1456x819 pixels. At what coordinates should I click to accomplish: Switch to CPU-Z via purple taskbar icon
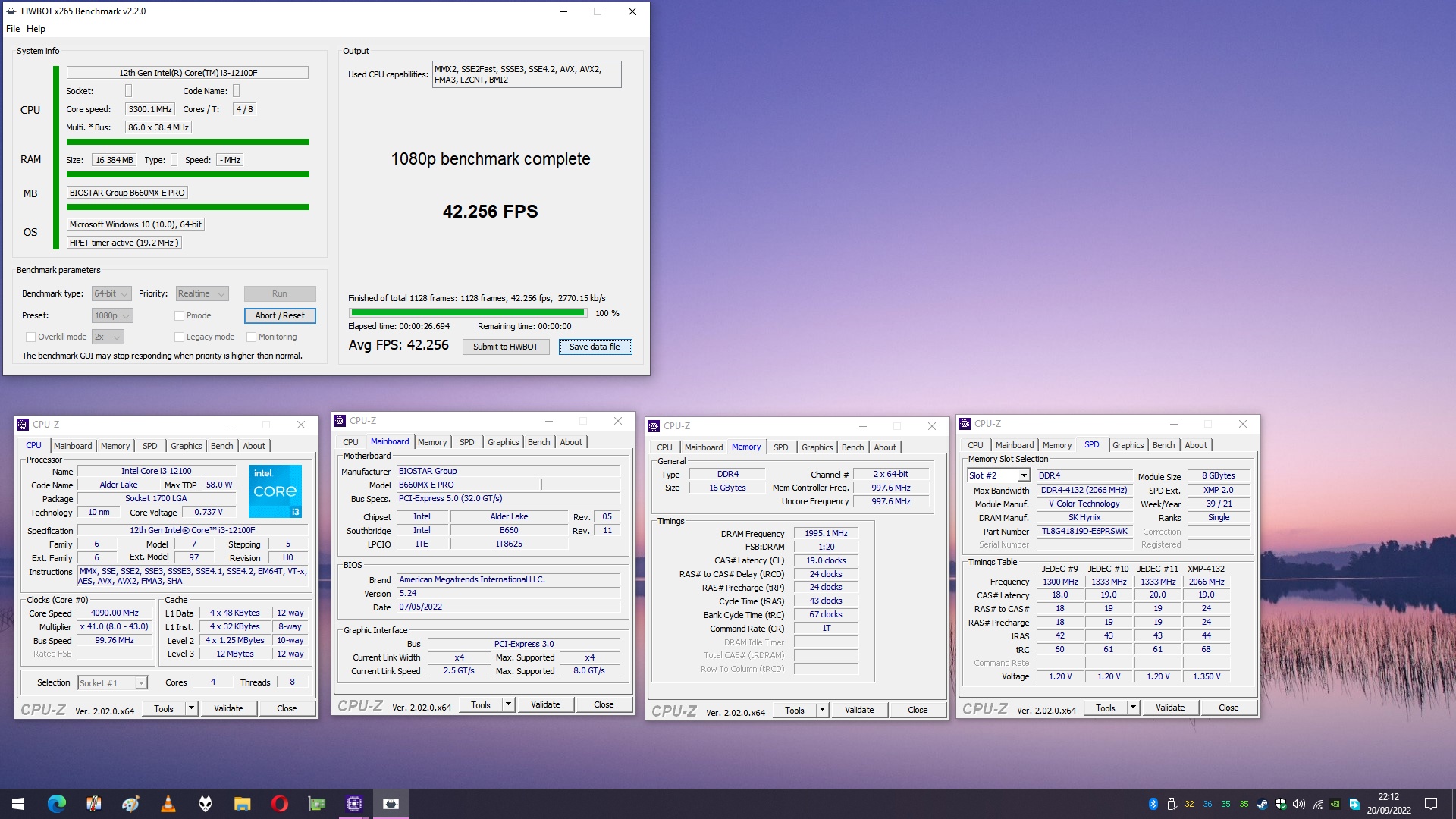coord(353,804)
